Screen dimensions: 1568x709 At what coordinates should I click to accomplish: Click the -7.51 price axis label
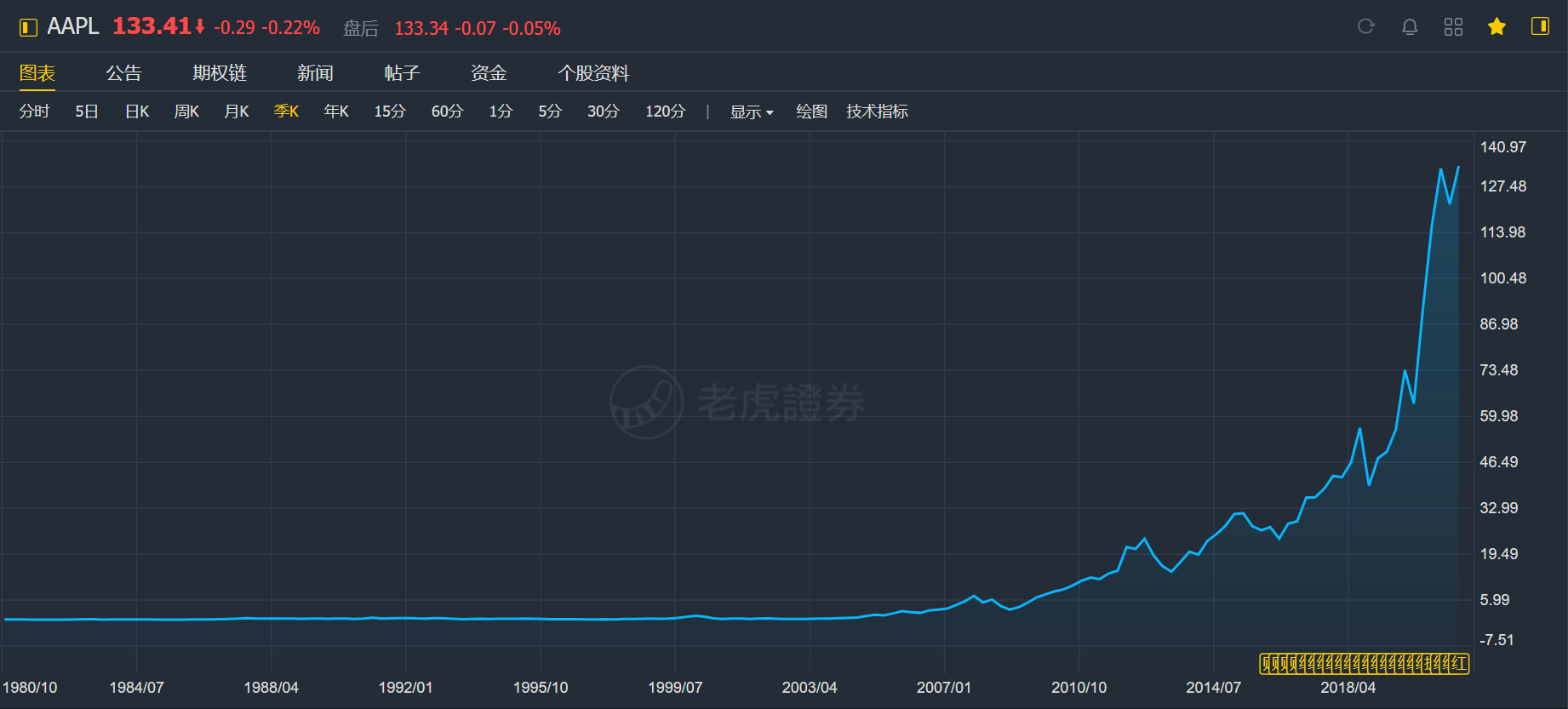[1497, 640]
